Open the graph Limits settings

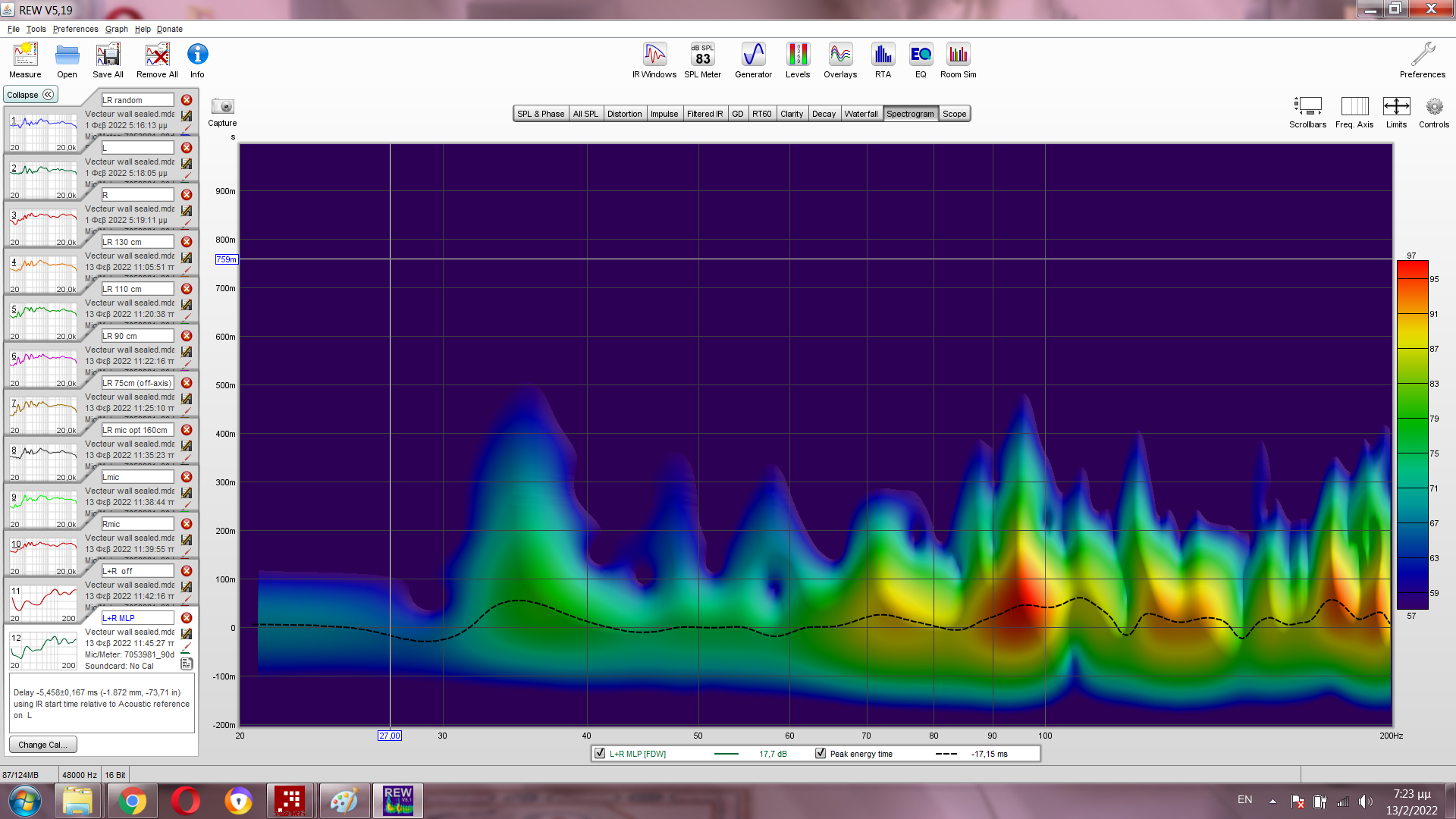coord(1396,107)
